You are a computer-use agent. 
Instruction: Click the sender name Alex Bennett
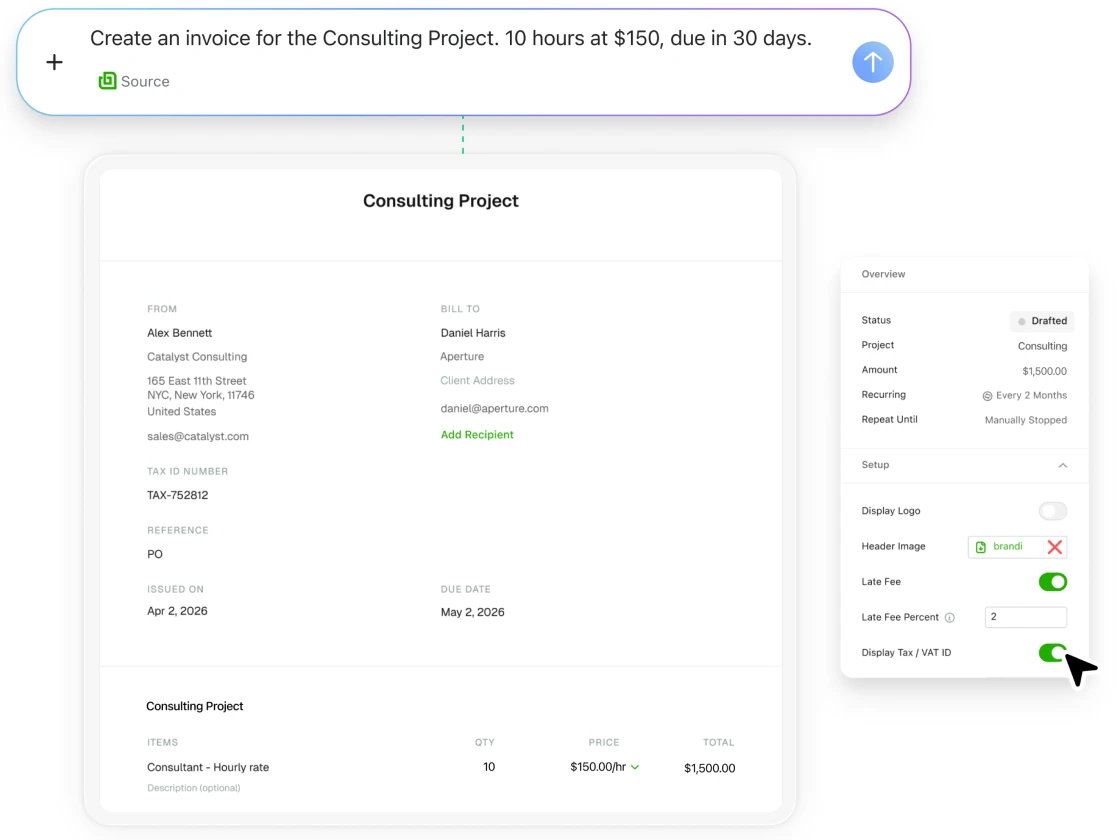179,333
